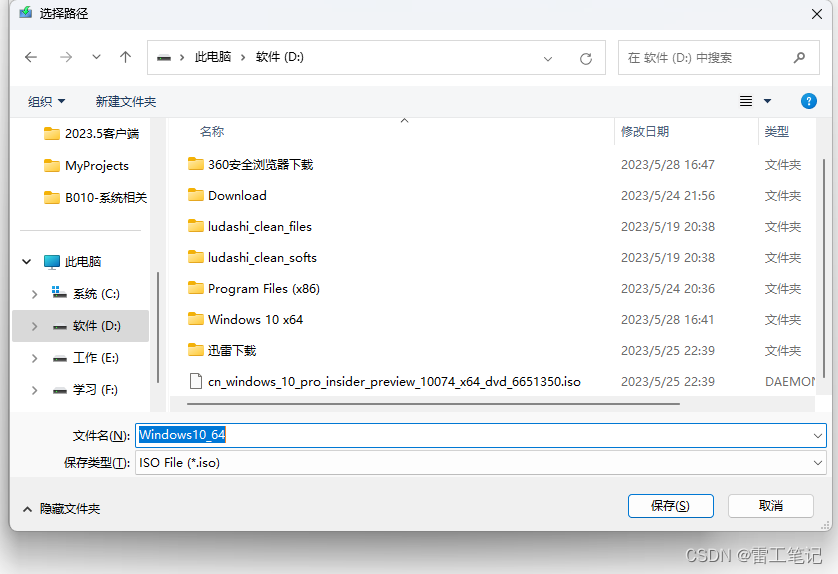
Task: Select the Windows 10 x64 folder icon
Action: click(196, 319)
